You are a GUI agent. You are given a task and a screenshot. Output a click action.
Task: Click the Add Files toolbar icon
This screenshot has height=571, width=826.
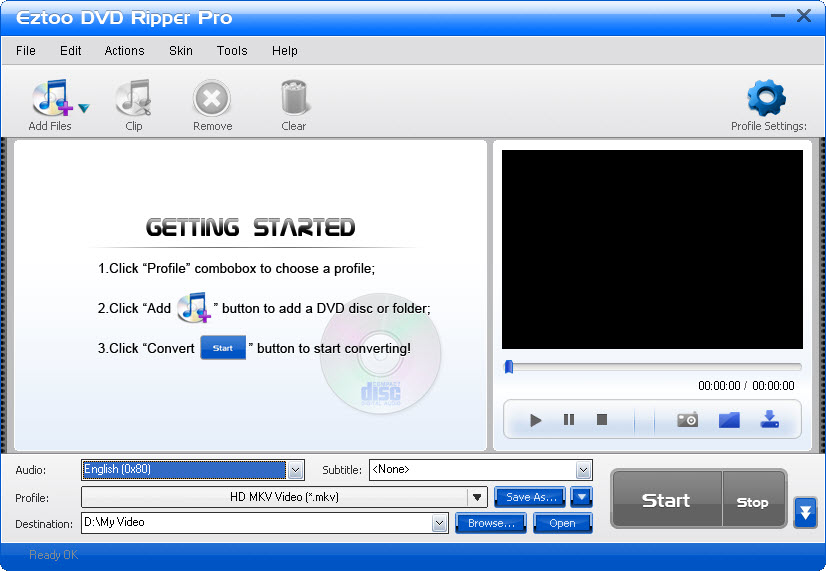(52, 97)
